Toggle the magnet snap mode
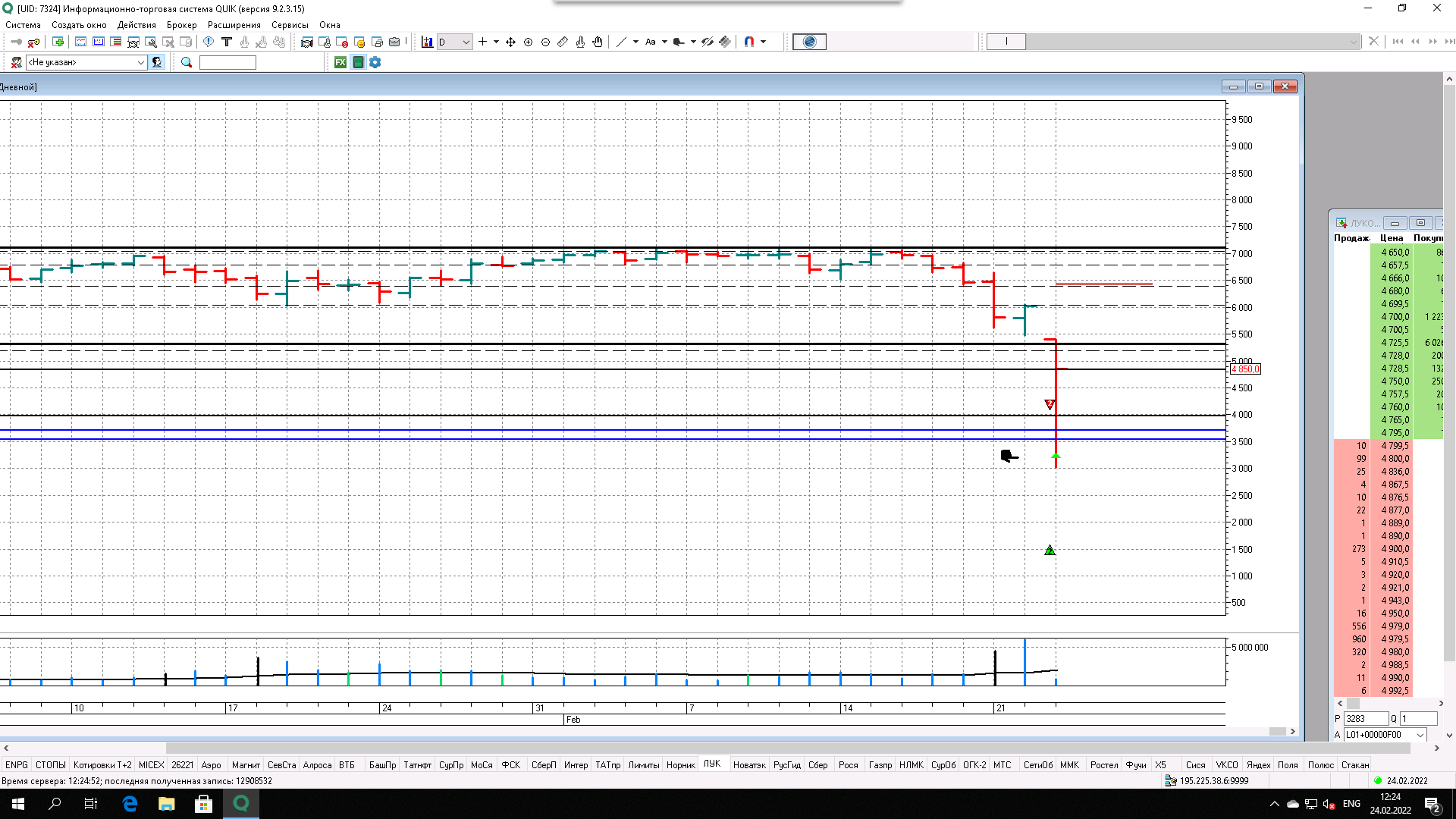 749,42
